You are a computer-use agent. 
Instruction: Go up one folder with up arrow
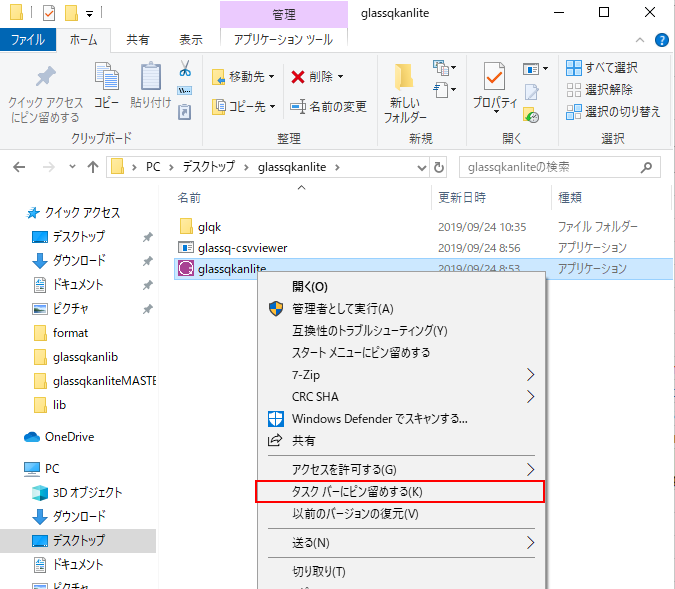(x=93, y=167)
